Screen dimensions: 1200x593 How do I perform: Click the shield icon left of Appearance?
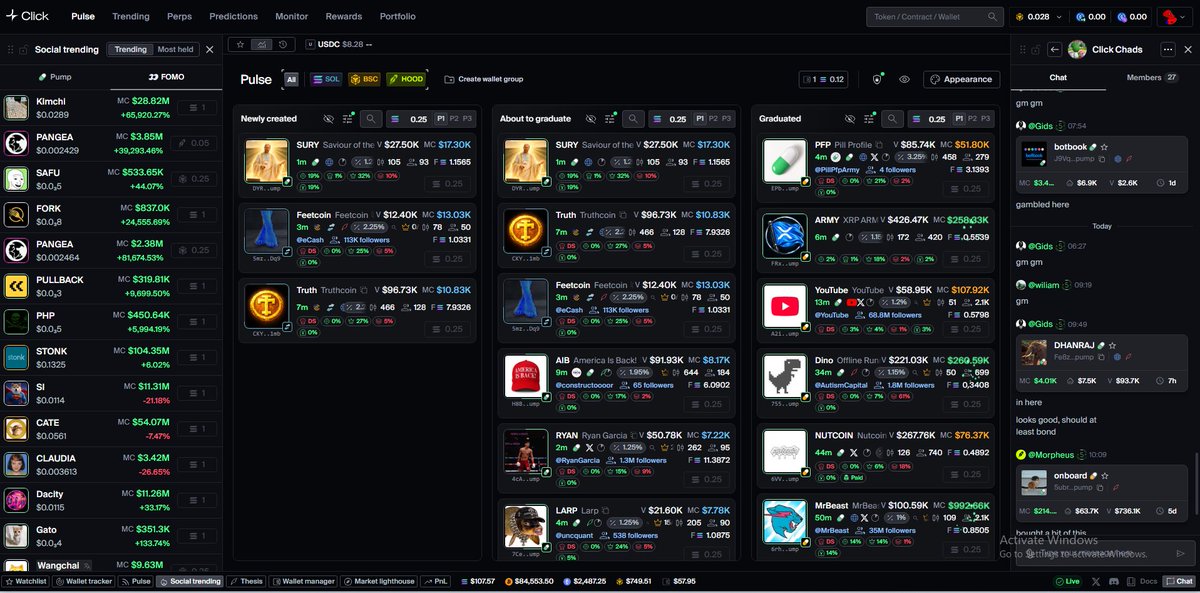click(x=878, y=79)
